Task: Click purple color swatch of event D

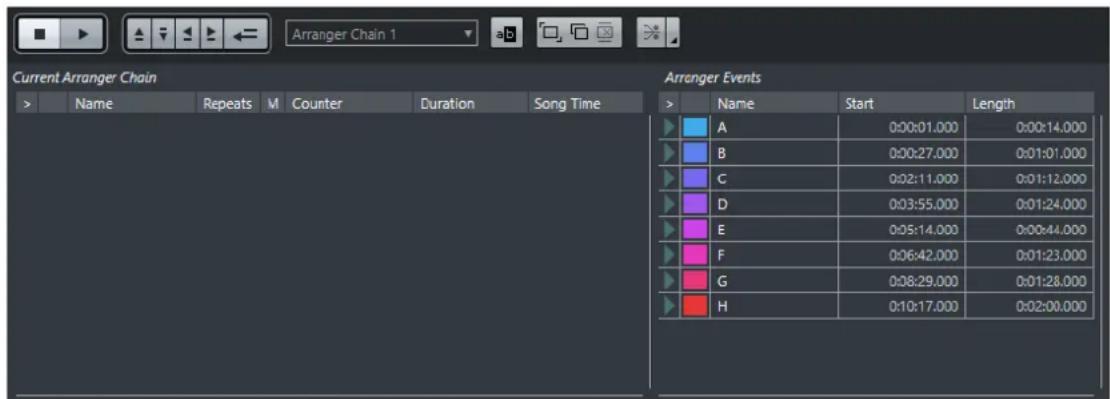Action: [695, 204]
